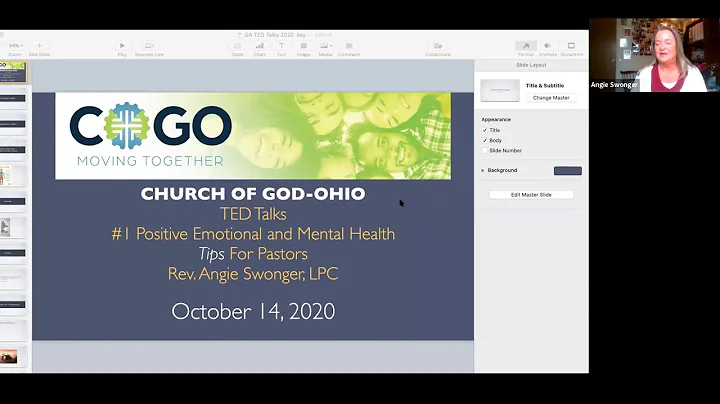Click 'Tips For Pastors' text line
Image resolution: width=720 pixels, height=404 pixels.
pyautogui.click(x=253, y=254)
